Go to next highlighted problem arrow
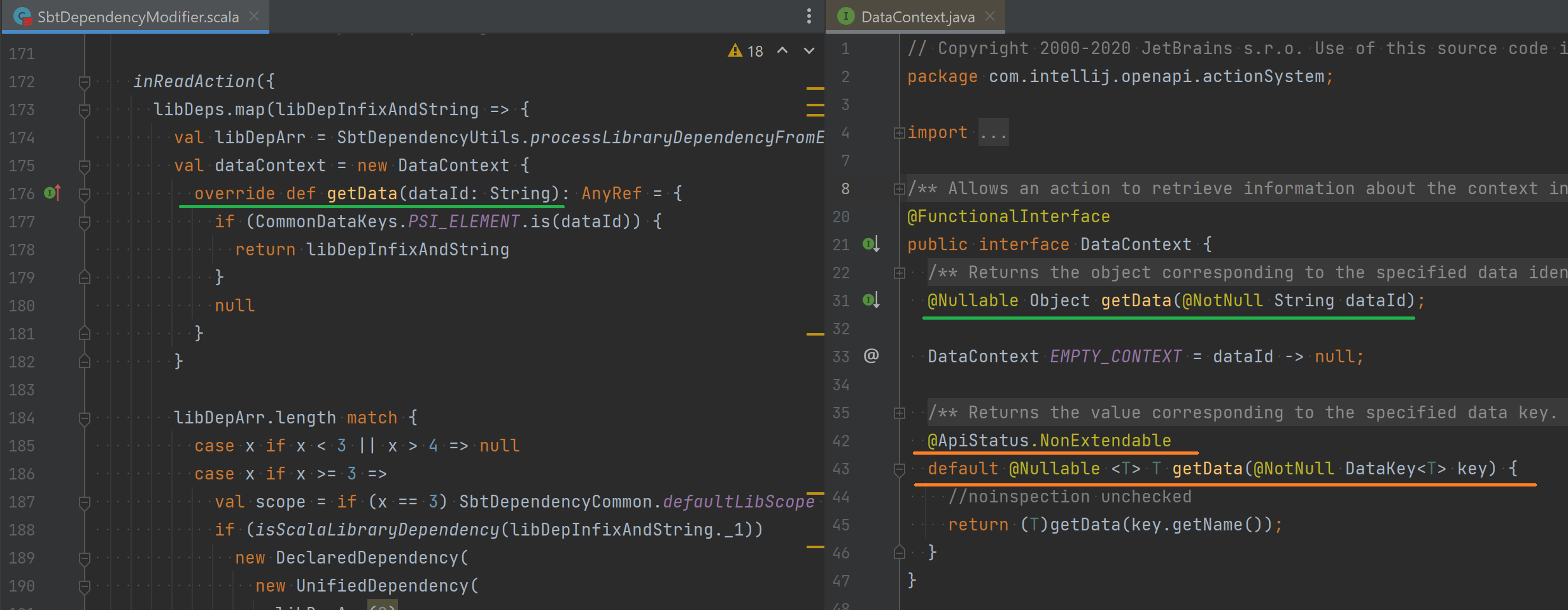The image size is (1568, 610). pyautogui.click(x=809, y=50)
